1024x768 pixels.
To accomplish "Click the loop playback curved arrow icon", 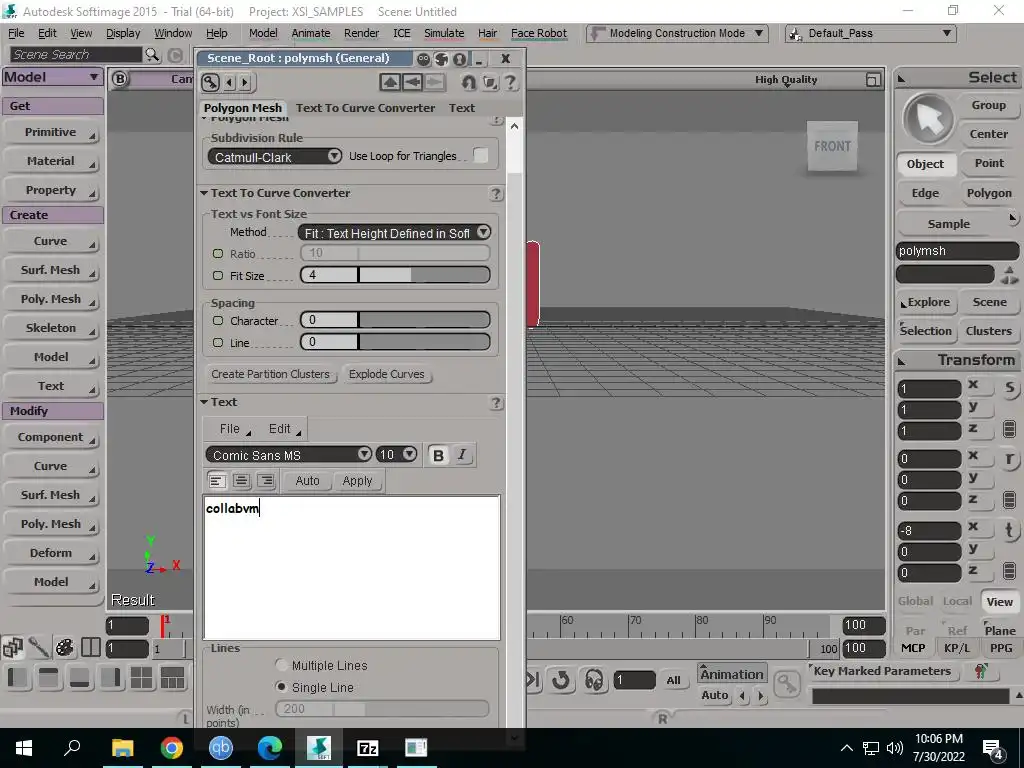I will coord(561,680).
